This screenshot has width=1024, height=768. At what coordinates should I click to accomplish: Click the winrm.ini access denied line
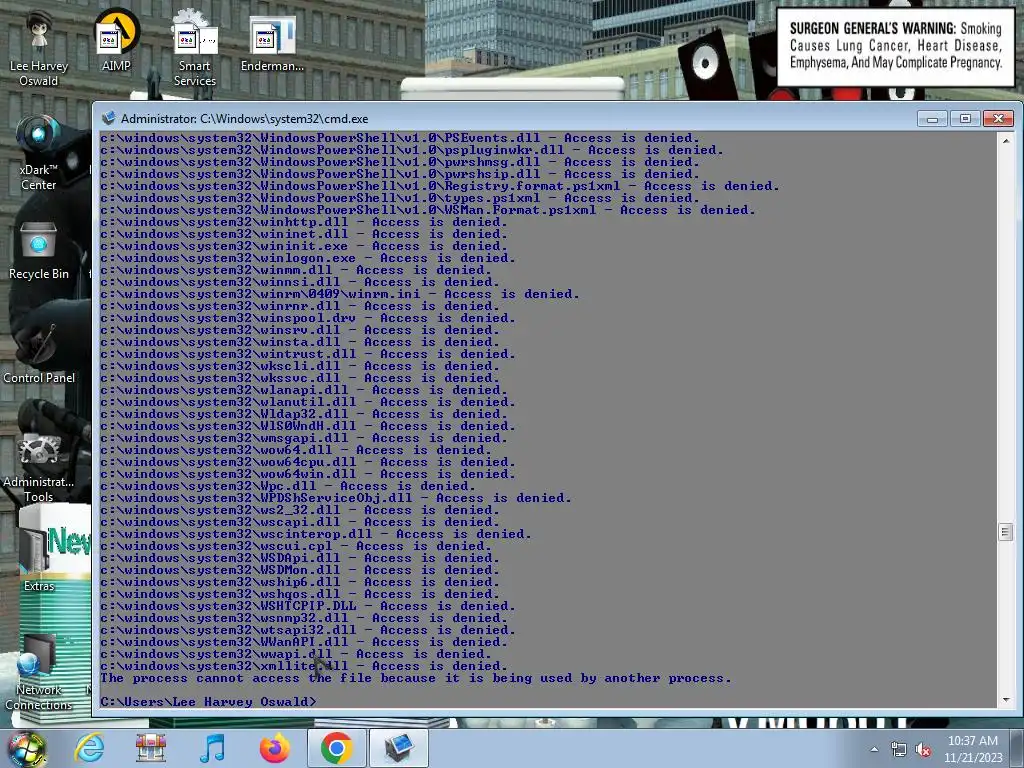[340, 294]
